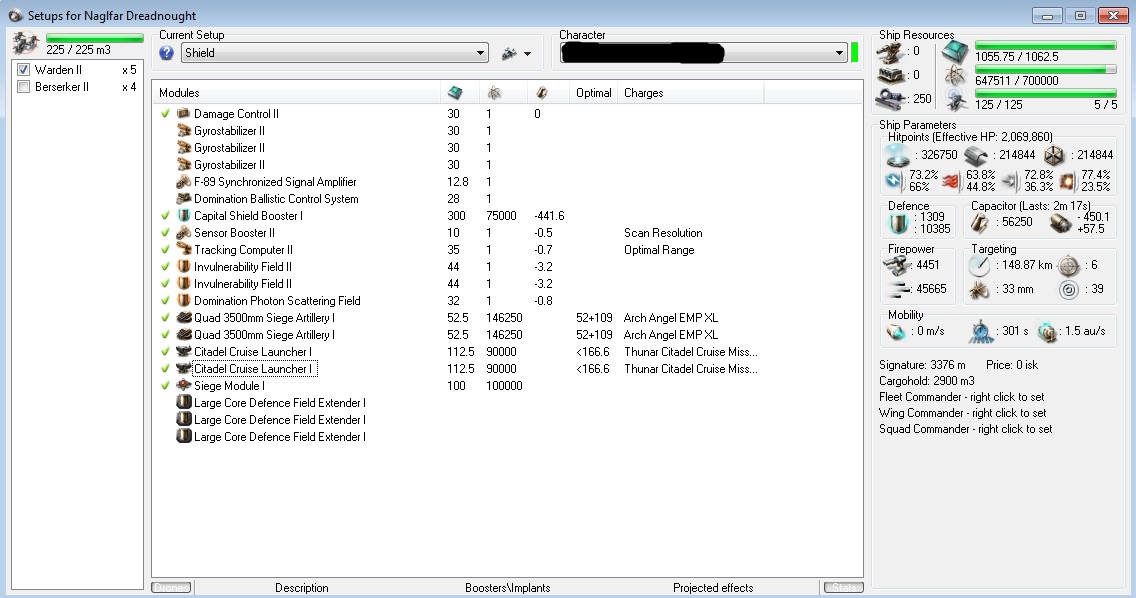Viewport: 1136px width, 598px height.
Task: Open the Current Setup dropdown showing Shield
Action: click(x=334, y=53)
